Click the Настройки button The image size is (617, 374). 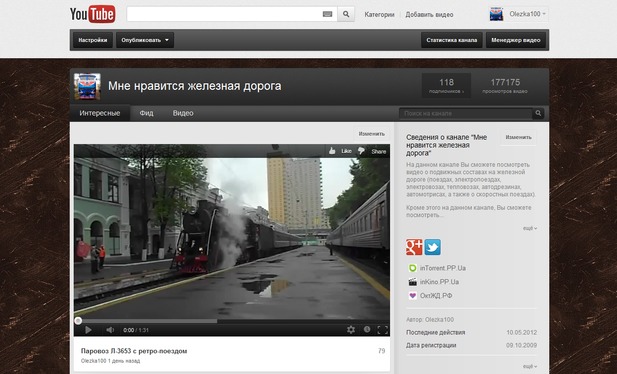(93, 40)
